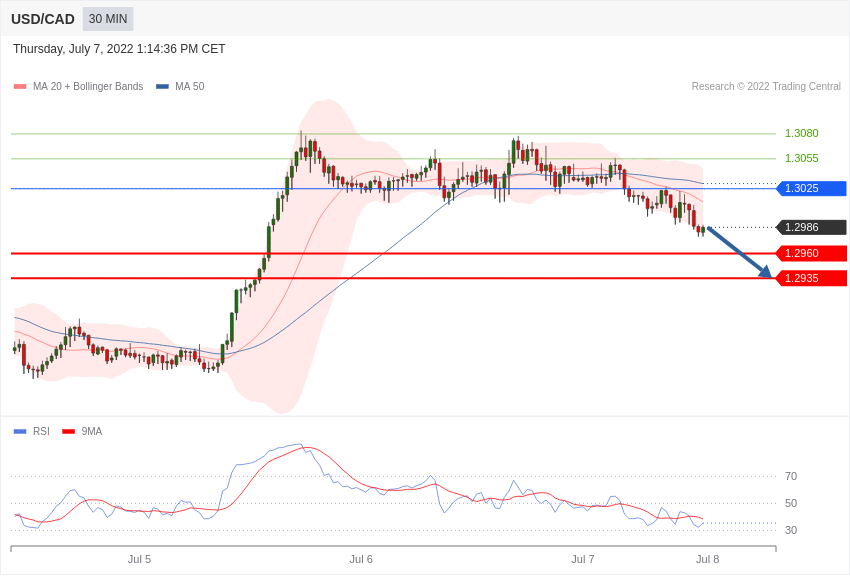Click the blue downward forecast arrow
This screenshot has width=850, height=576.
[740, 253]
